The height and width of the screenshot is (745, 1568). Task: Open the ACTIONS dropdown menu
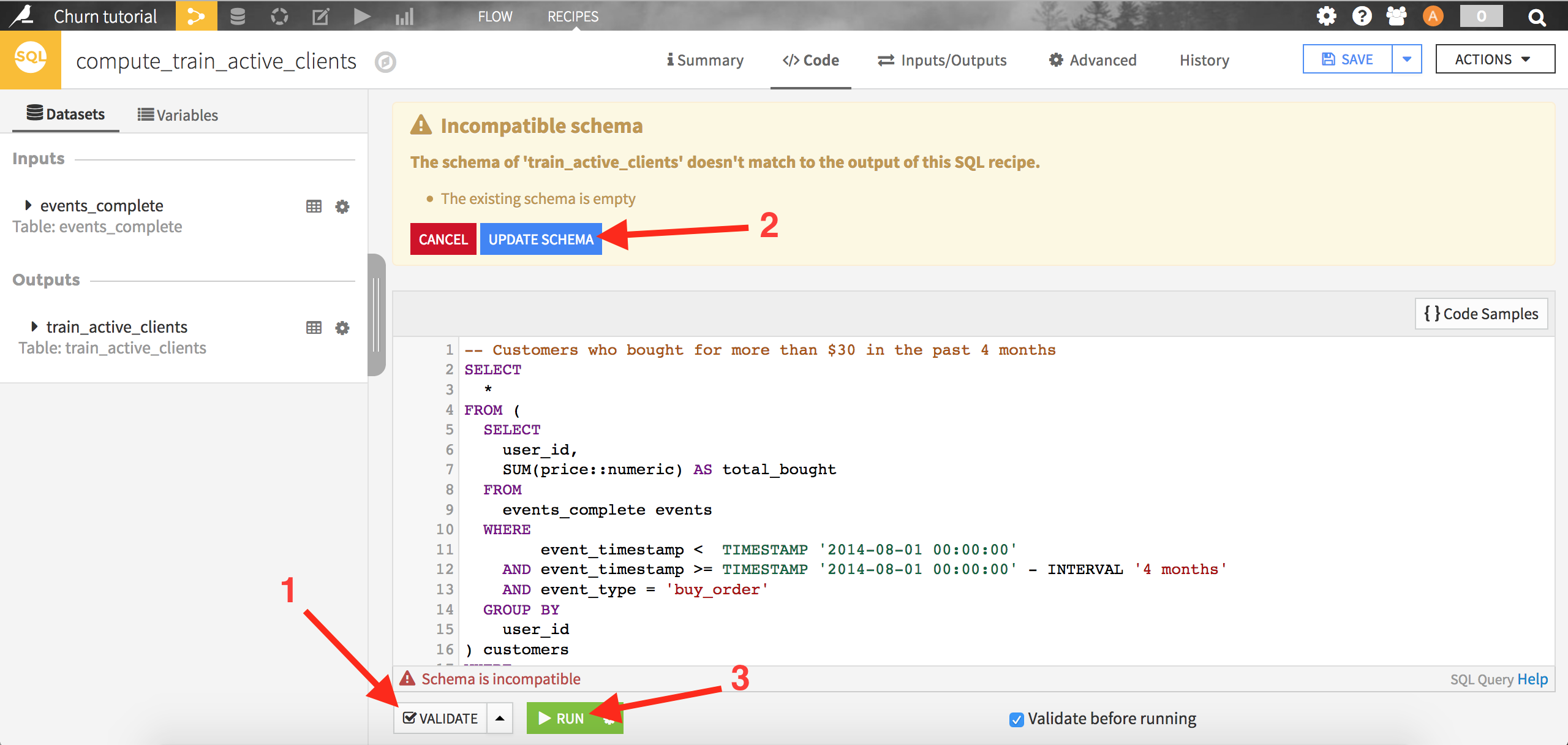click(x=1495, y=59)
